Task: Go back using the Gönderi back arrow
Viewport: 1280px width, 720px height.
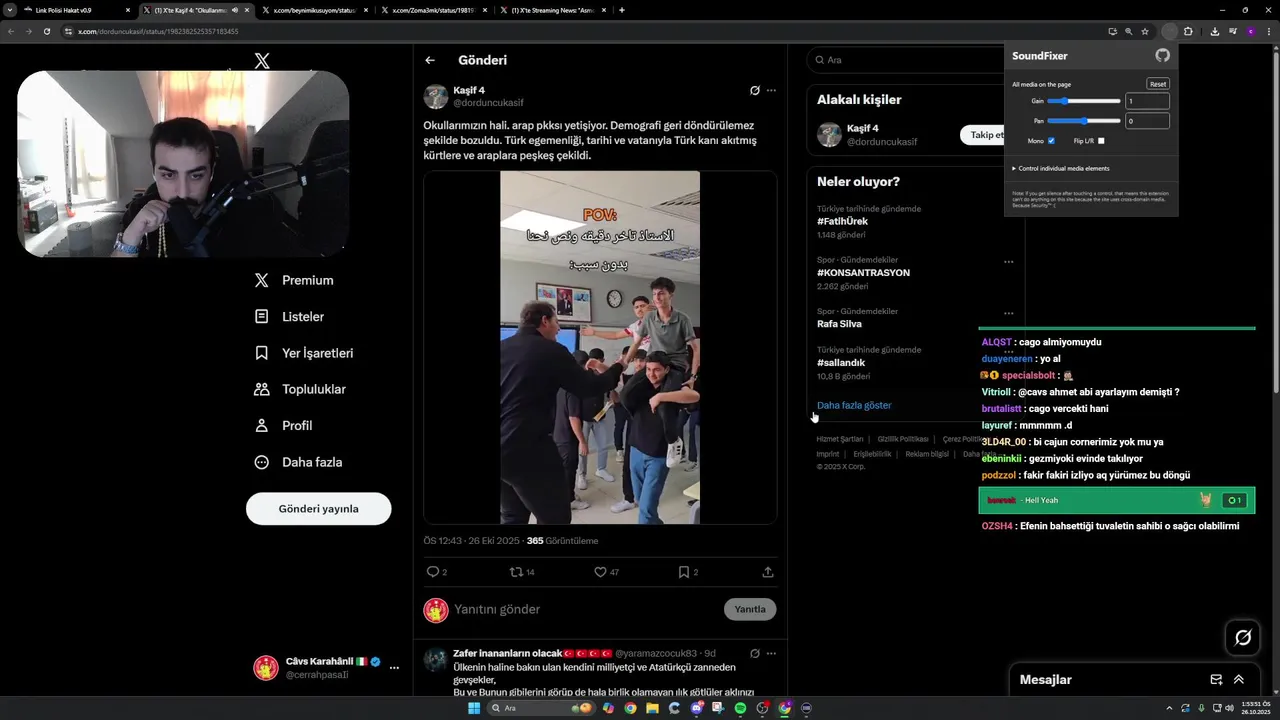Action: [430, 60]
